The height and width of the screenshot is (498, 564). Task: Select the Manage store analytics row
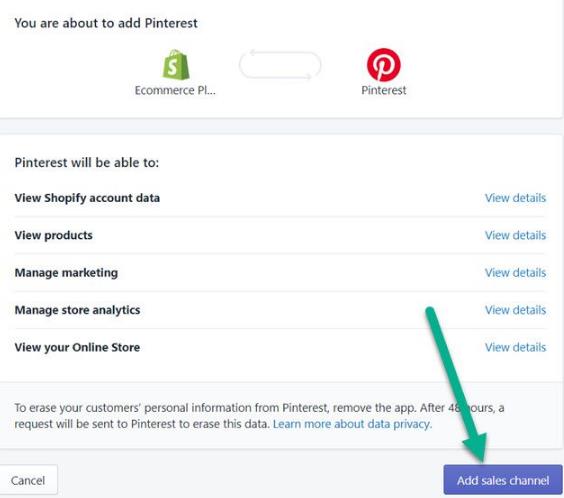[280, 310]
